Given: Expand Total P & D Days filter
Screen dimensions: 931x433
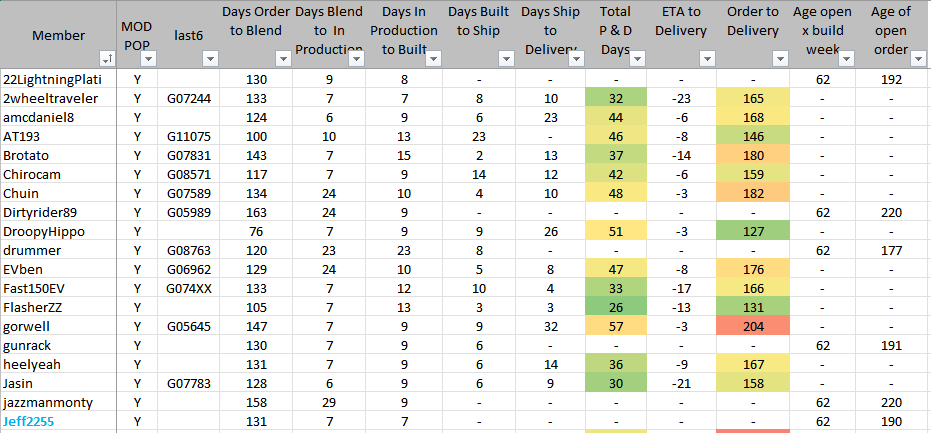Looking at the screenshot, I should (x=636, y=59).
